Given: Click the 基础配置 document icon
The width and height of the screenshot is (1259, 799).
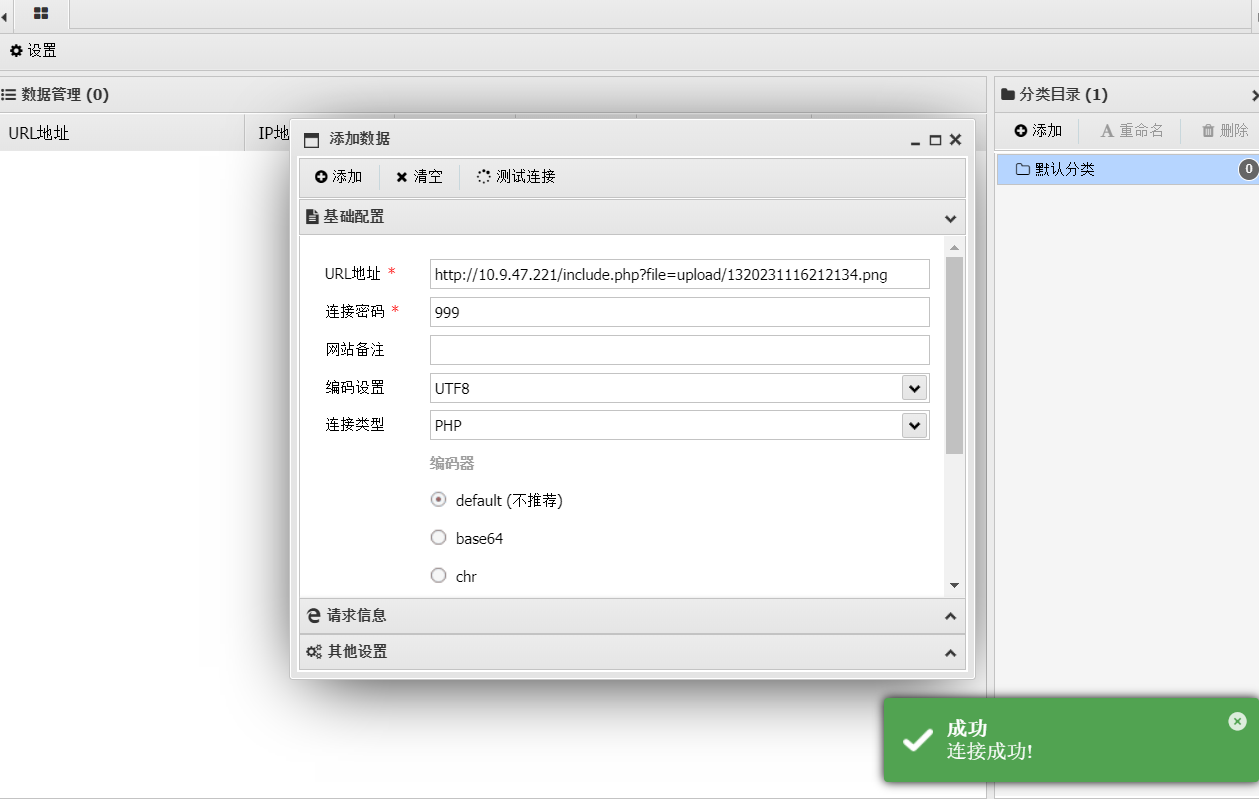Looking at the screenshot, I should coord(312,217).
